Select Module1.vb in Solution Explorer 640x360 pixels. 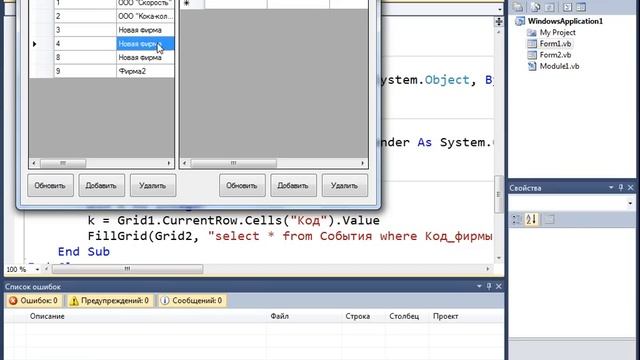pos(559,66)
